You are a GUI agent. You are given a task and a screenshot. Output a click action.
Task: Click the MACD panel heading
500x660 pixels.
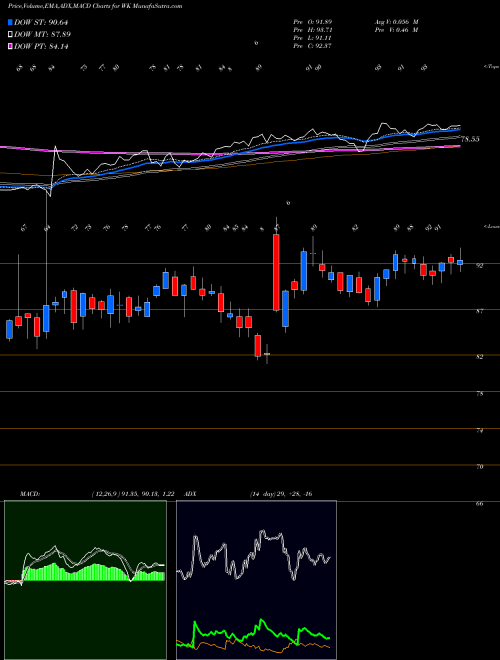pos(29,494)
